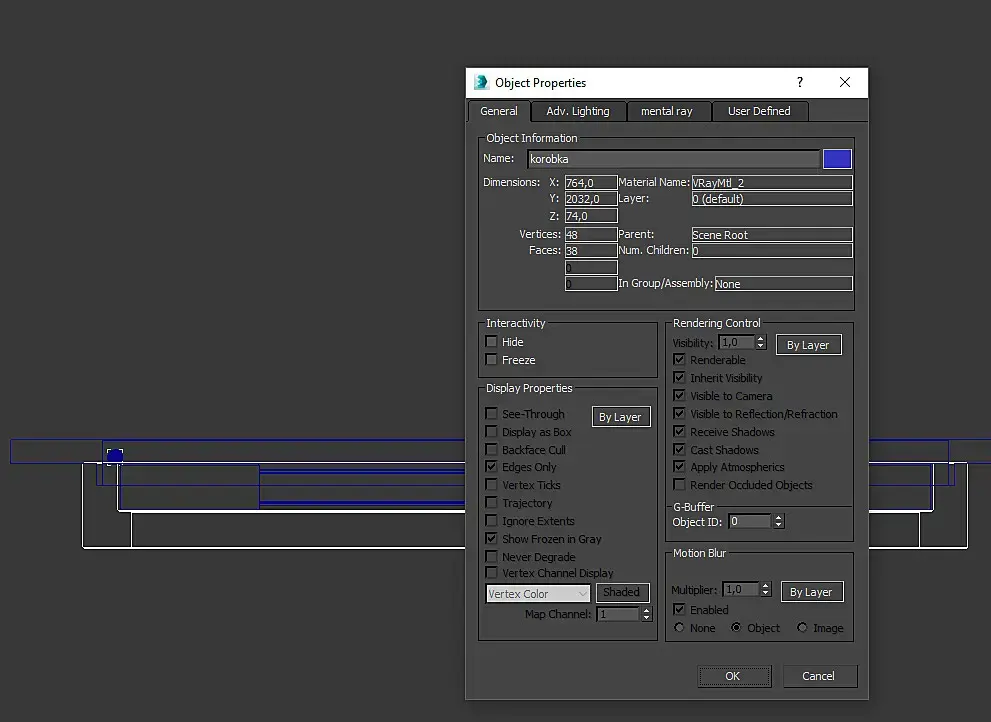Enable Ignore Extents checkbox
The width and height of the screenshot is (991, 722).
point(491,521)
